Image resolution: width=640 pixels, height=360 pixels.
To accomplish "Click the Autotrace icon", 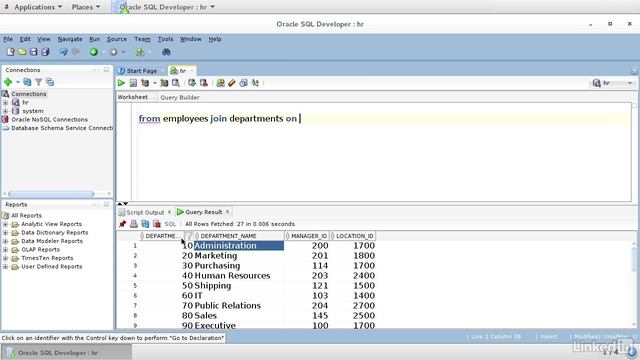I will (164, 83).
